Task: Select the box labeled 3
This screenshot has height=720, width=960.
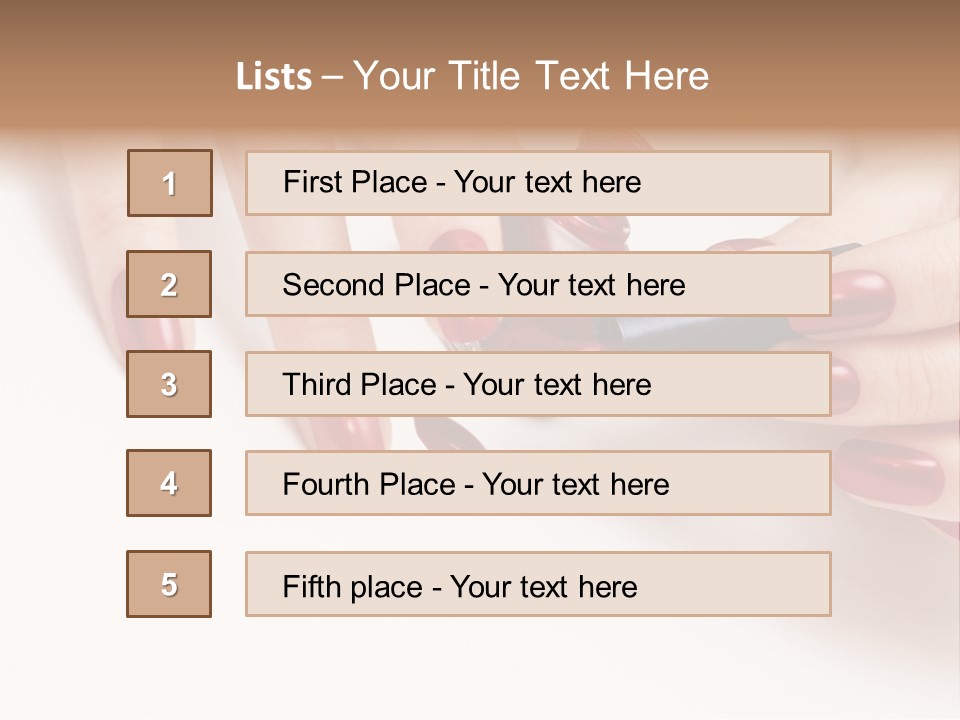Action: click(169, 384)
